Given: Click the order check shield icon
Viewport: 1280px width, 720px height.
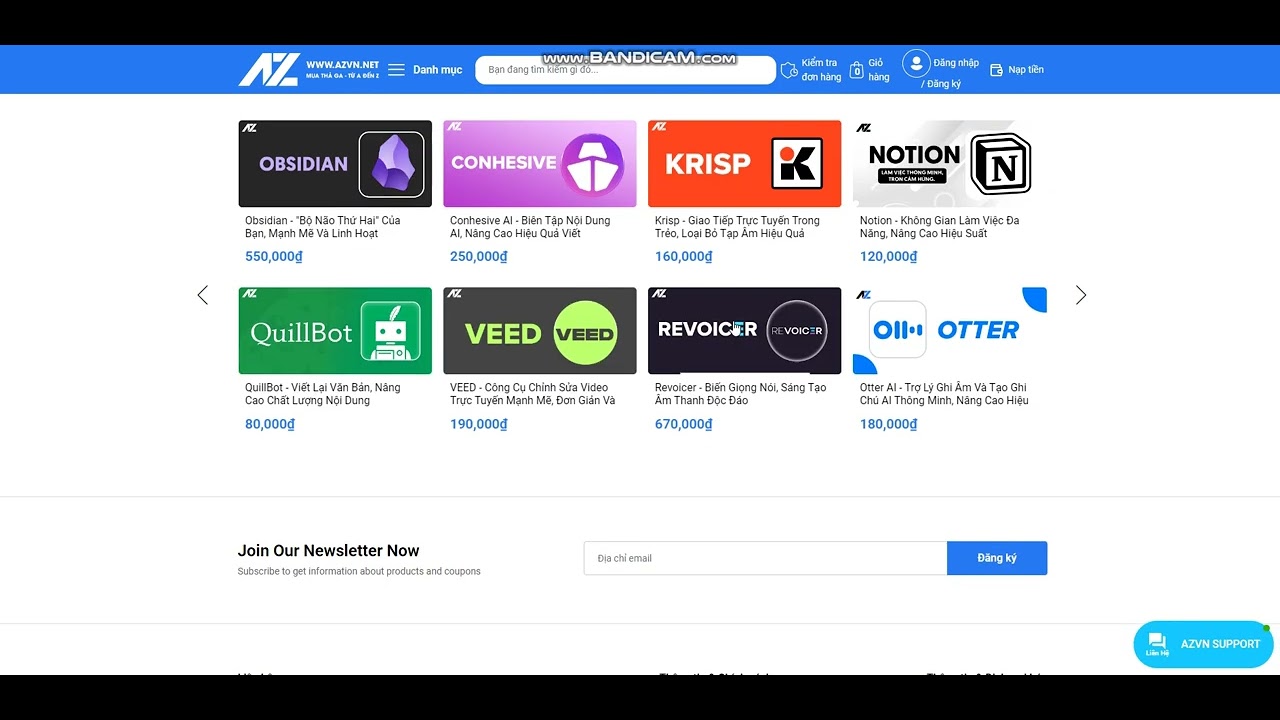Looking at the screenshot, I should (x=789, y=70).
